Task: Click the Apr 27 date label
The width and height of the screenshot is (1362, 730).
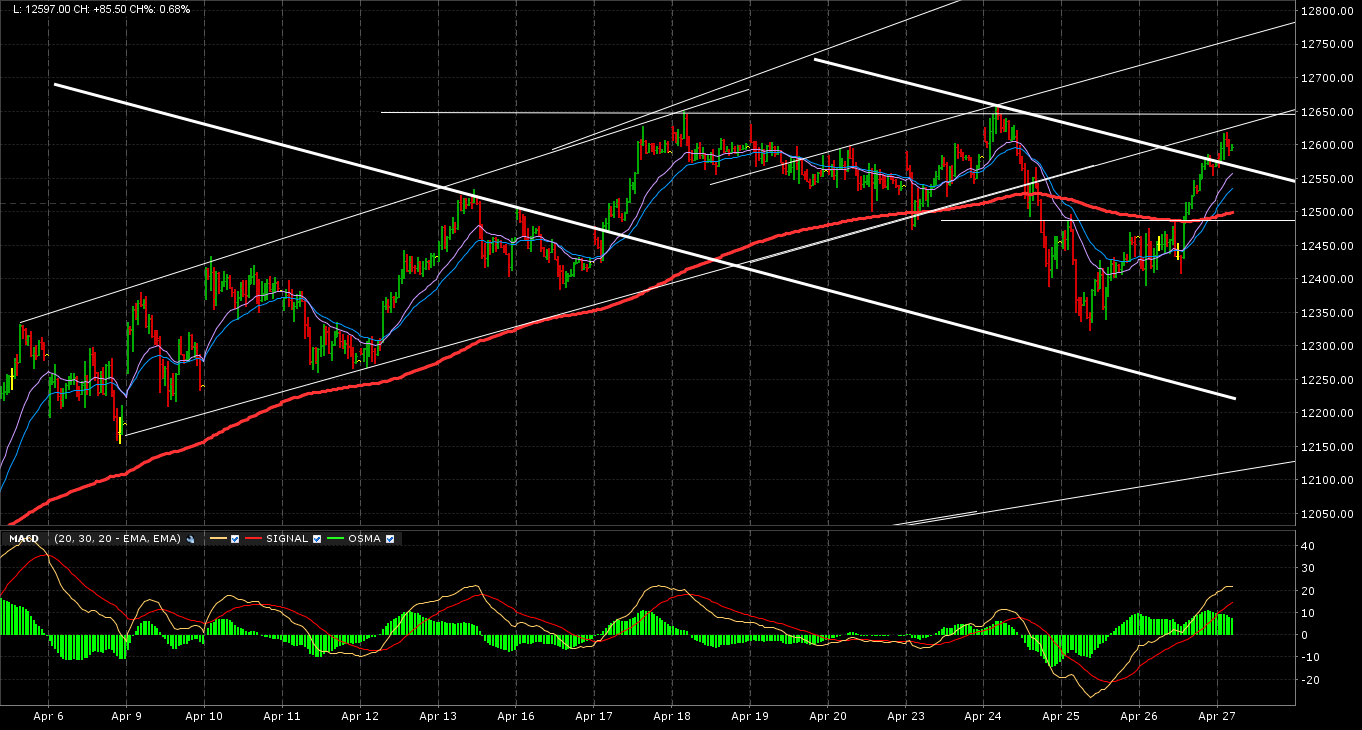Action: coord(1217,716)
